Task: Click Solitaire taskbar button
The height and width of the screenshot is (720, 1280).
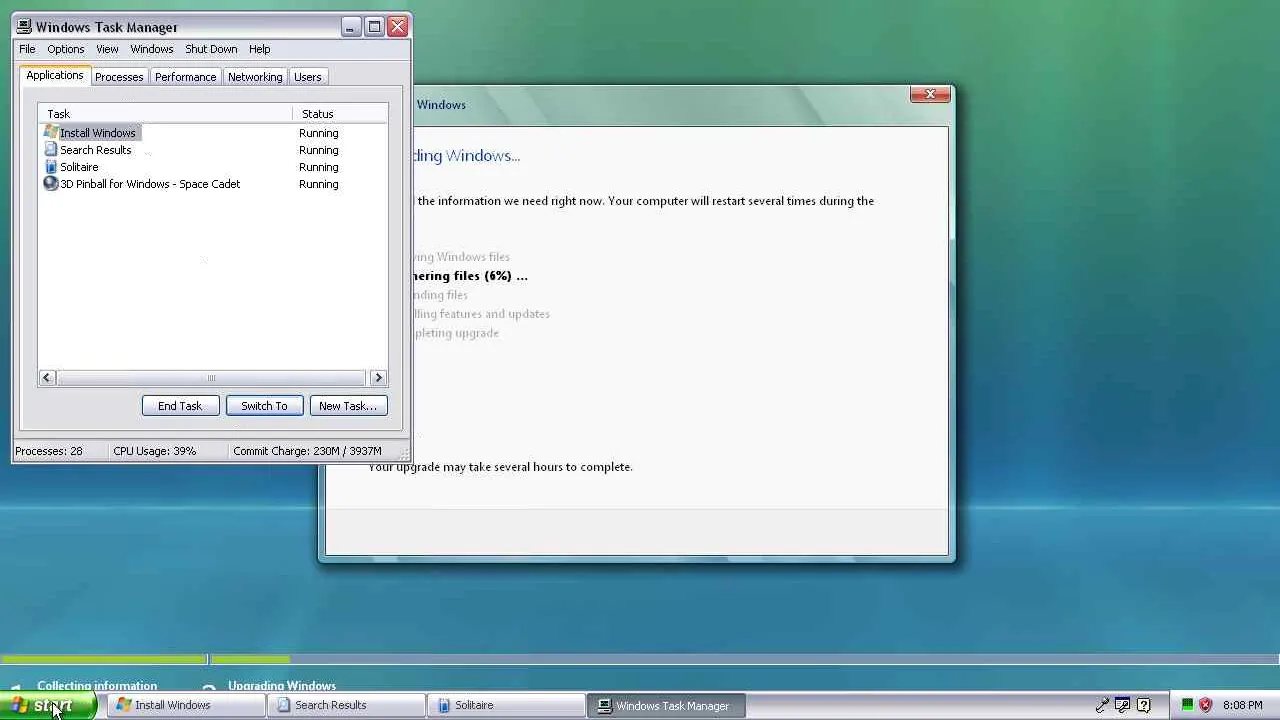Action: click(x=506, y=705)
